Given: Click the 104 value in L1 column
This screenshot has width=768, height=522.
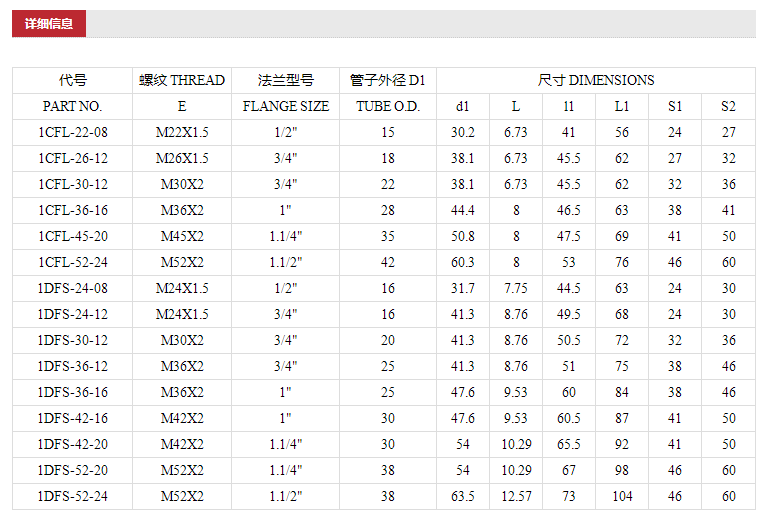Looking at the screenshot, I should 622,496.
